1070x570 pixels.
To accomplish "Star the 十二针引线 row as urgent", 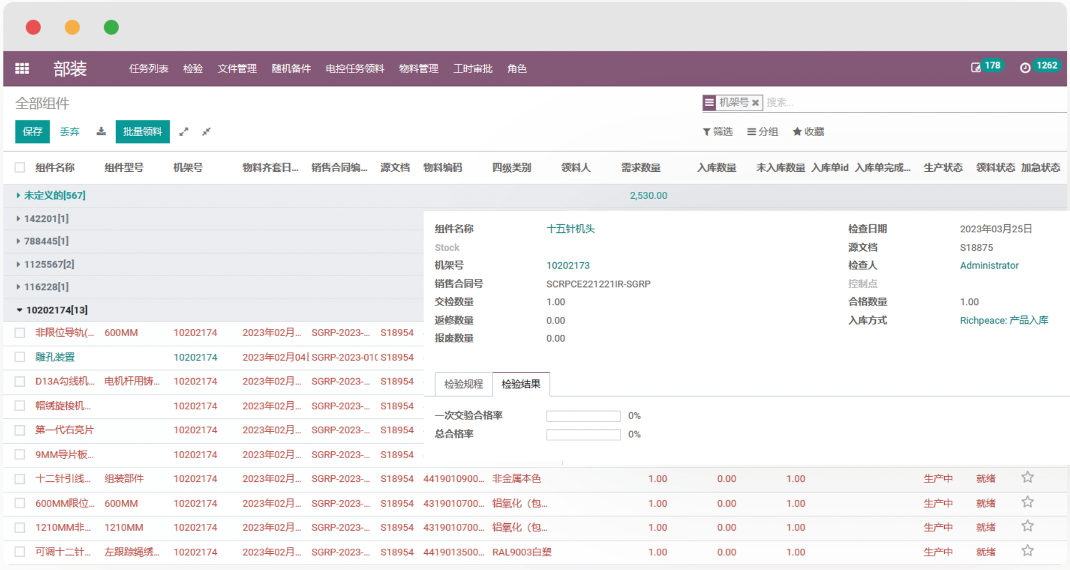I will 1027,478.
